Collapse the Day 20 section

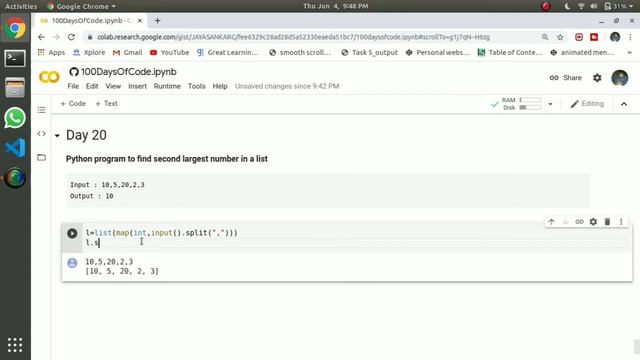click(x=57, y=136)
